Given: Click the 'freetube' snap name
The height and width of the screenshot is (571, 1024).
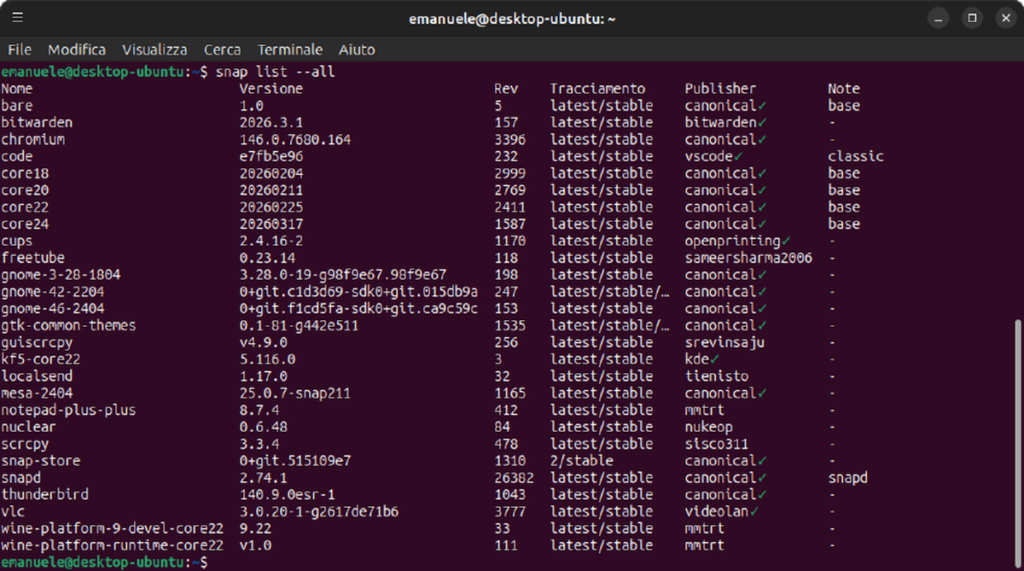Looking at the screenshot, I should point(33,258).
